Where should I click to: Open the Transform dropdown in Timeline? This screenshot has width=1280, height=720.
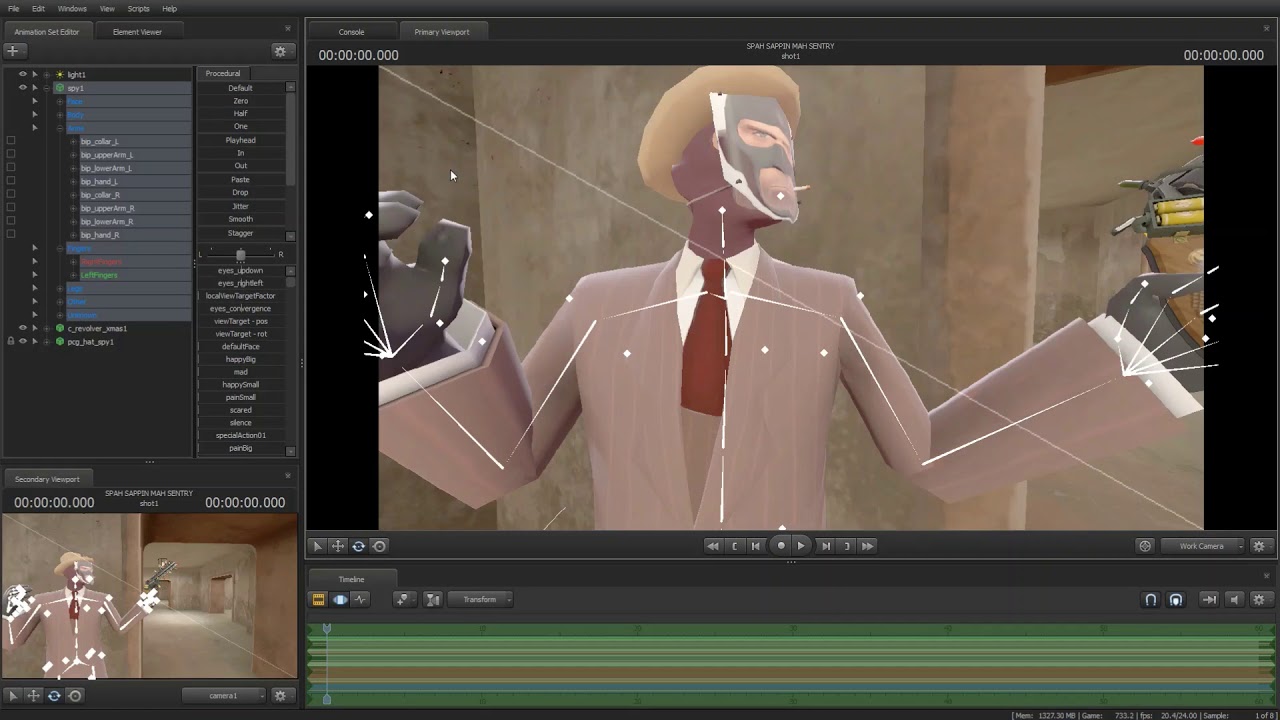click(x=481, y=600)
